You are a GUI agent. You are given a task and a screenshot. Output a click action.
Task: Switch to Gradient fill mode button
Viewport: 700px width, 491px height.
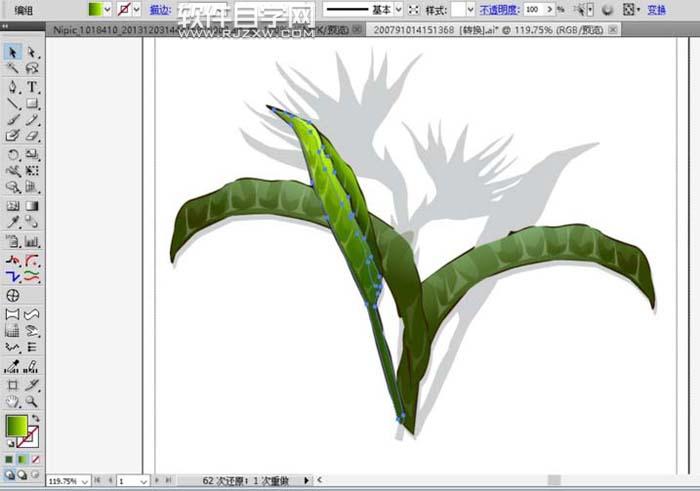point(22,459)
